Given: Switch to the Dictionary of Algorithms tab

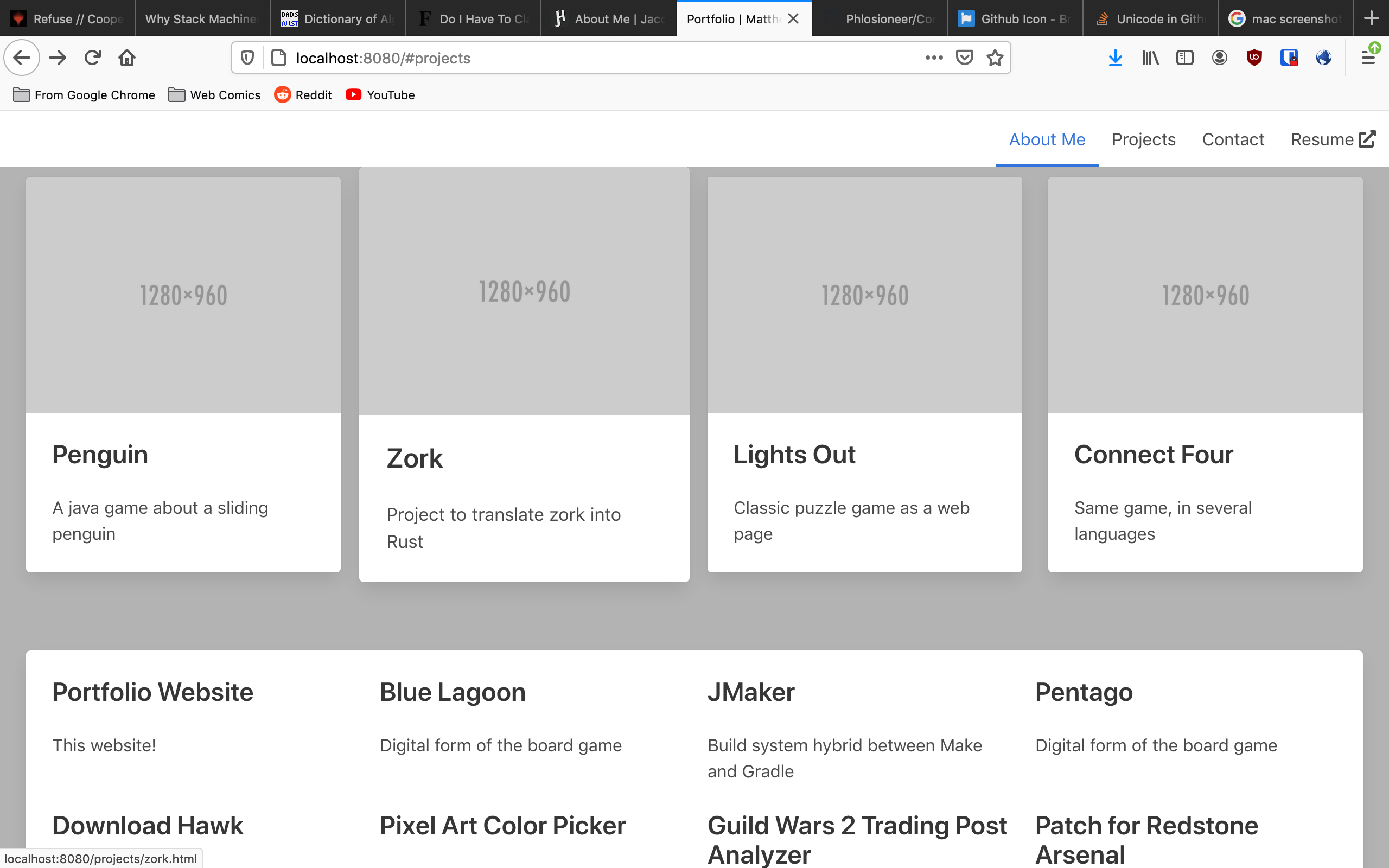Looking at the screenshot, I should (338, 18).
